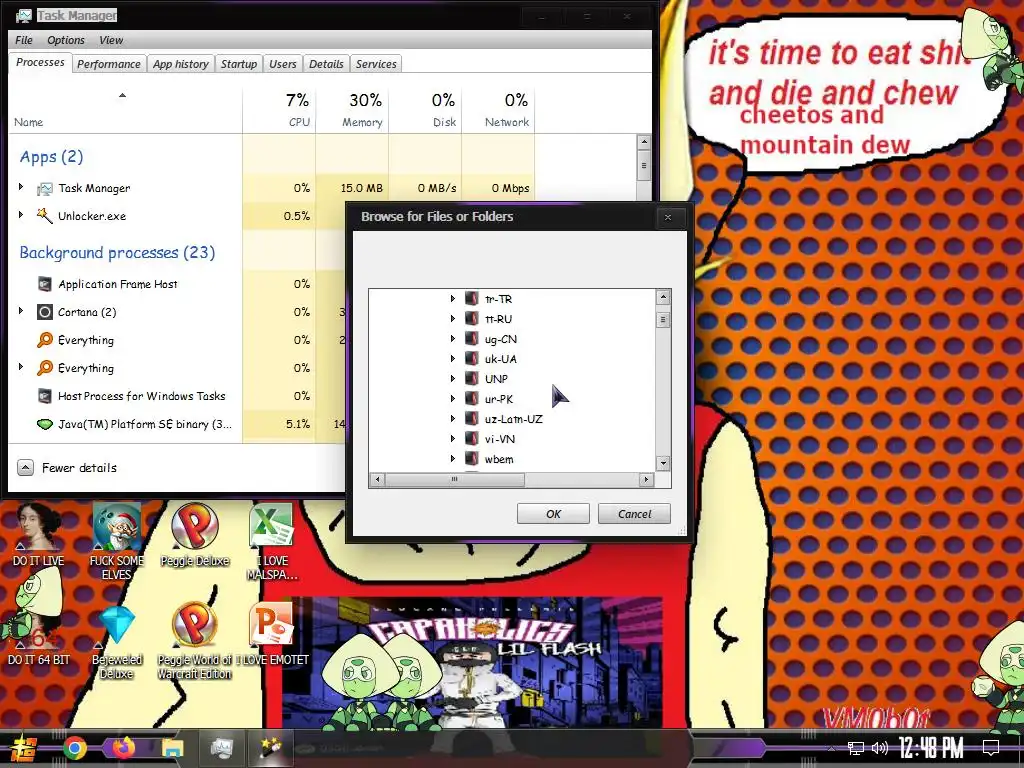Viewport: 1024px width, 768px height.
Task: Sort processes by the CPU column
Action: click(x=280, y=109)
